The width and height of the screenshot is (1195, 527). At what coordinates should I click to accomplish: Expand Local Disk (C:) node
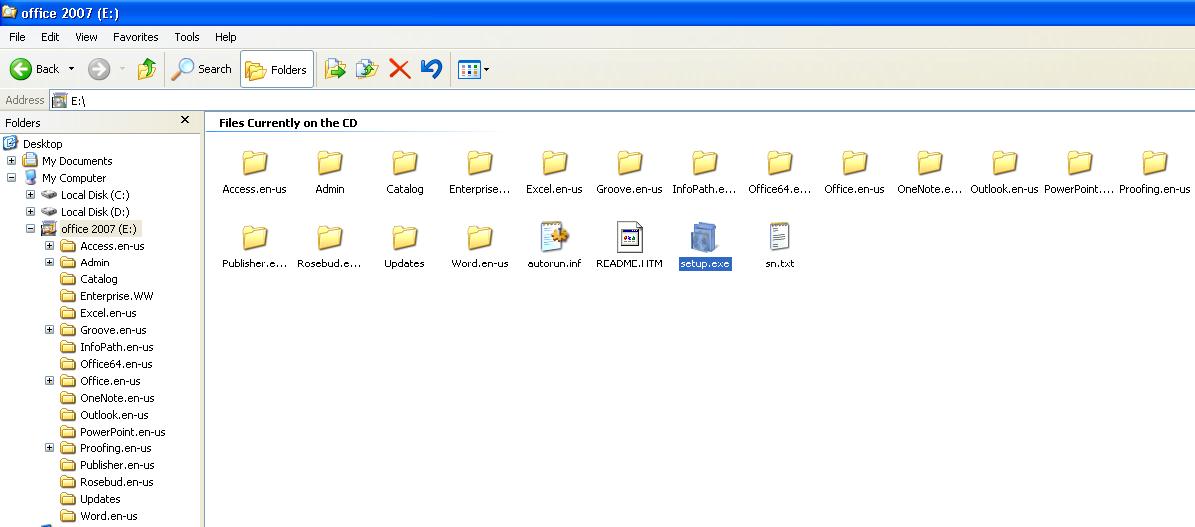[x=30, y=194]
